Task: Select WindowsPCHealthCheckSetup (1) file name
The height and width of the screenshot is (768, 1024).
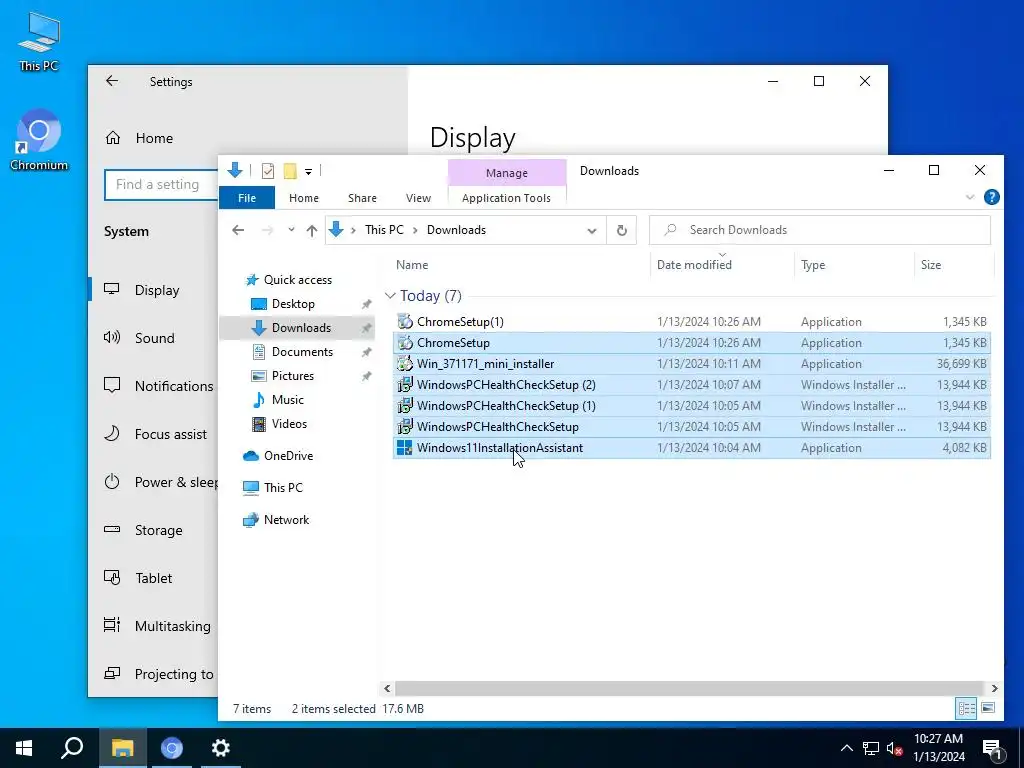Action: (506, 406)
